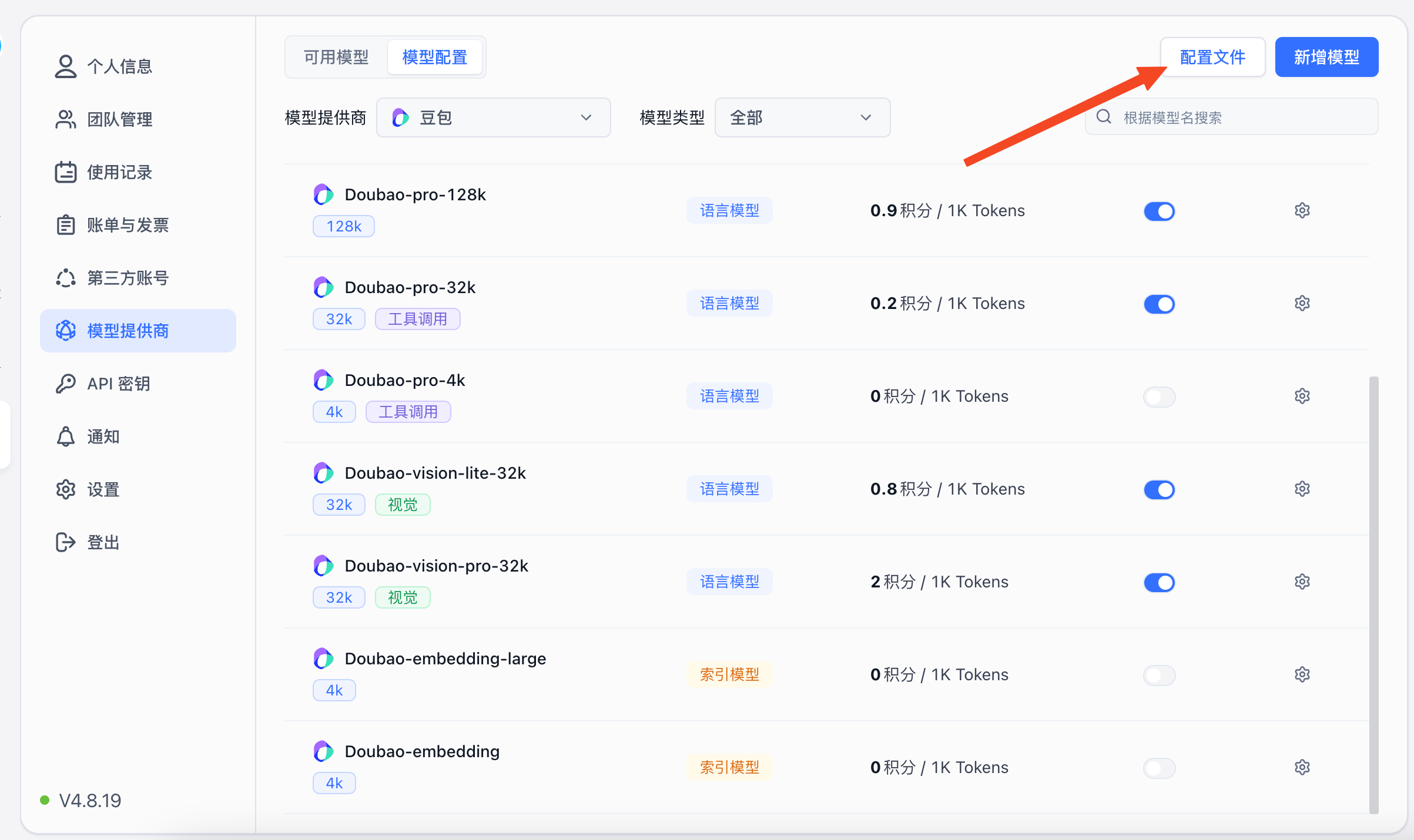Open settings gear for Doubao-pro-4k
The width and height of the screenshot is (1414, 840).
tap(1302, 396)
